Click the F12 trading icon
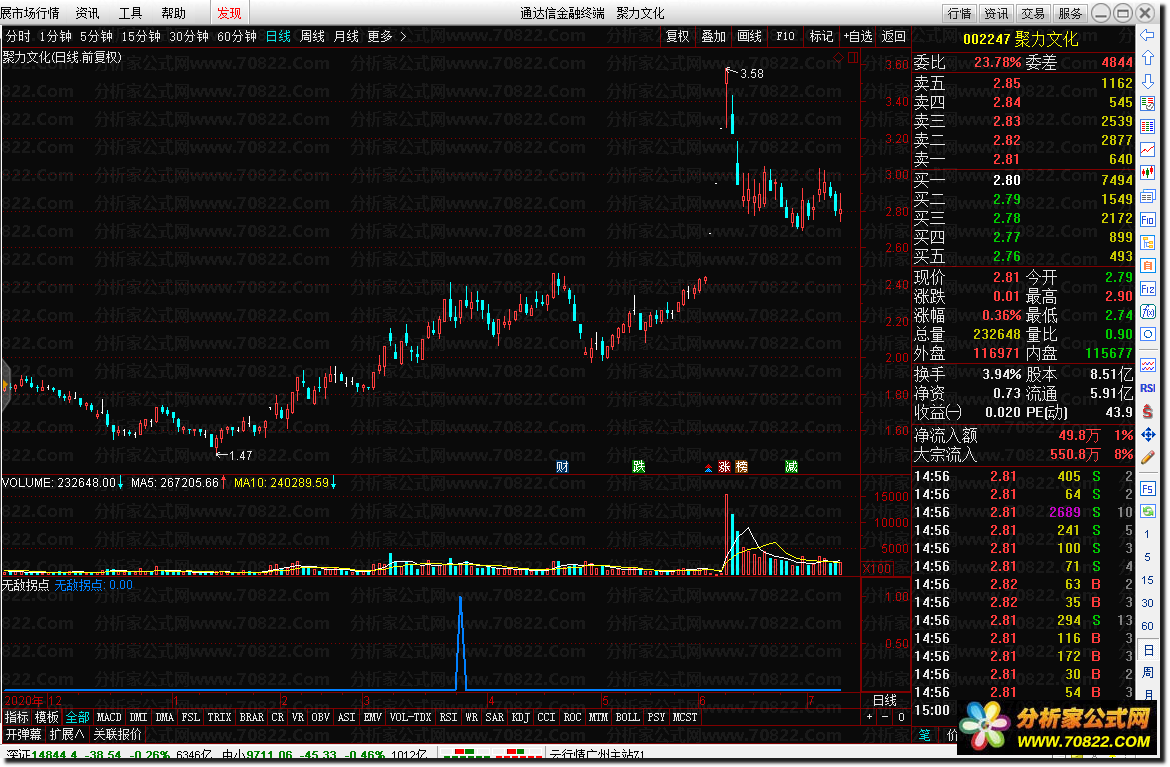 point(1148,289)
